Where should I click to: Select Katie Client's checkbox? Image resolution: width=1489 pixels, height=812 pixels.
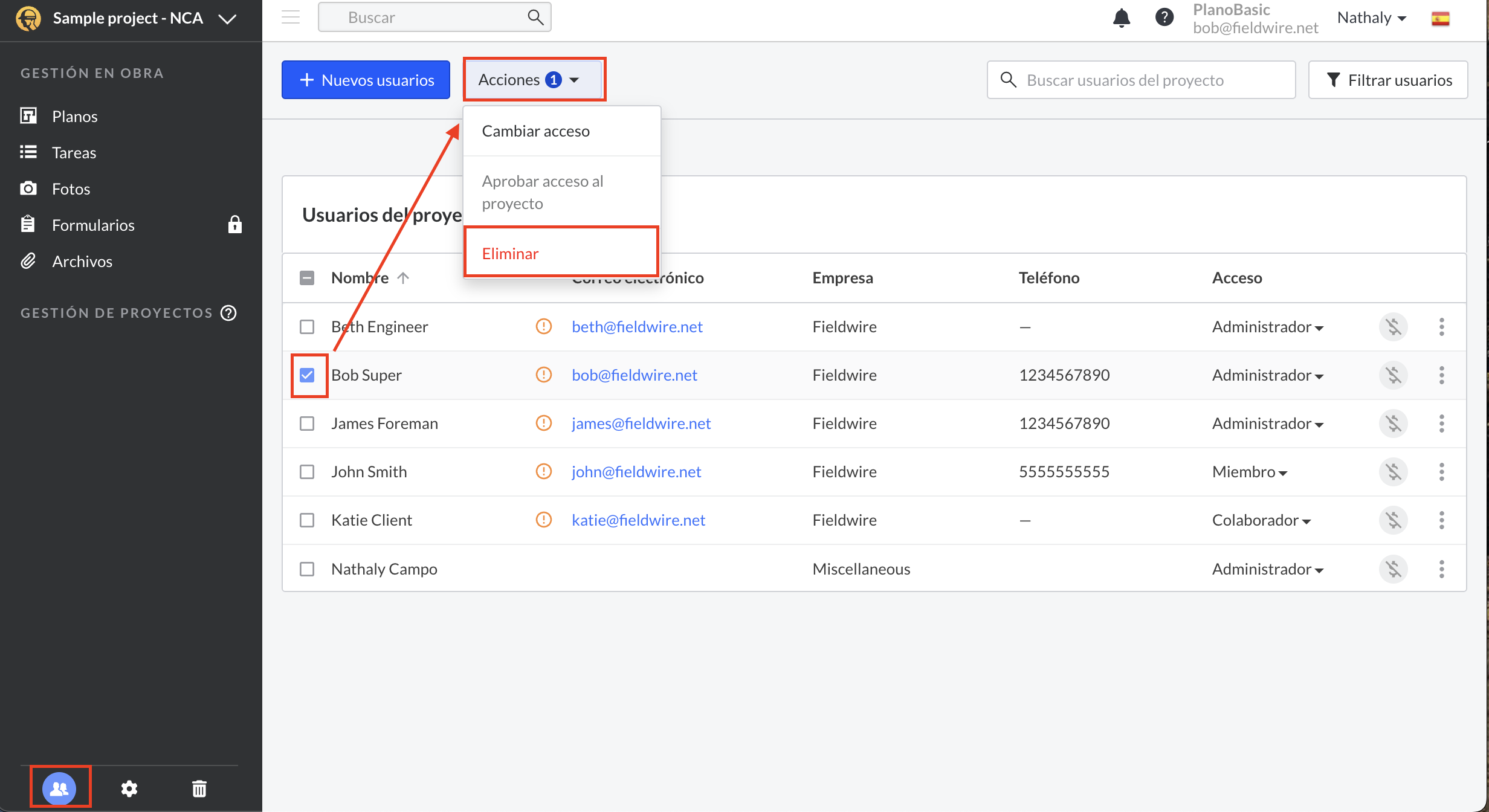[307, 520]
